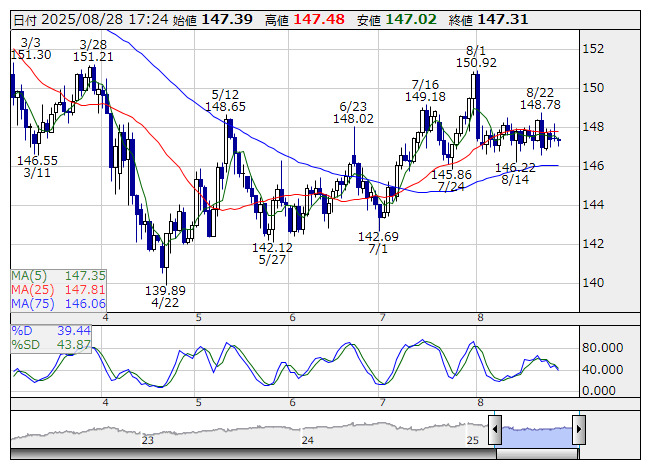Click the right range handle arrow
653x470 pixels.
(x=578, y=431)
